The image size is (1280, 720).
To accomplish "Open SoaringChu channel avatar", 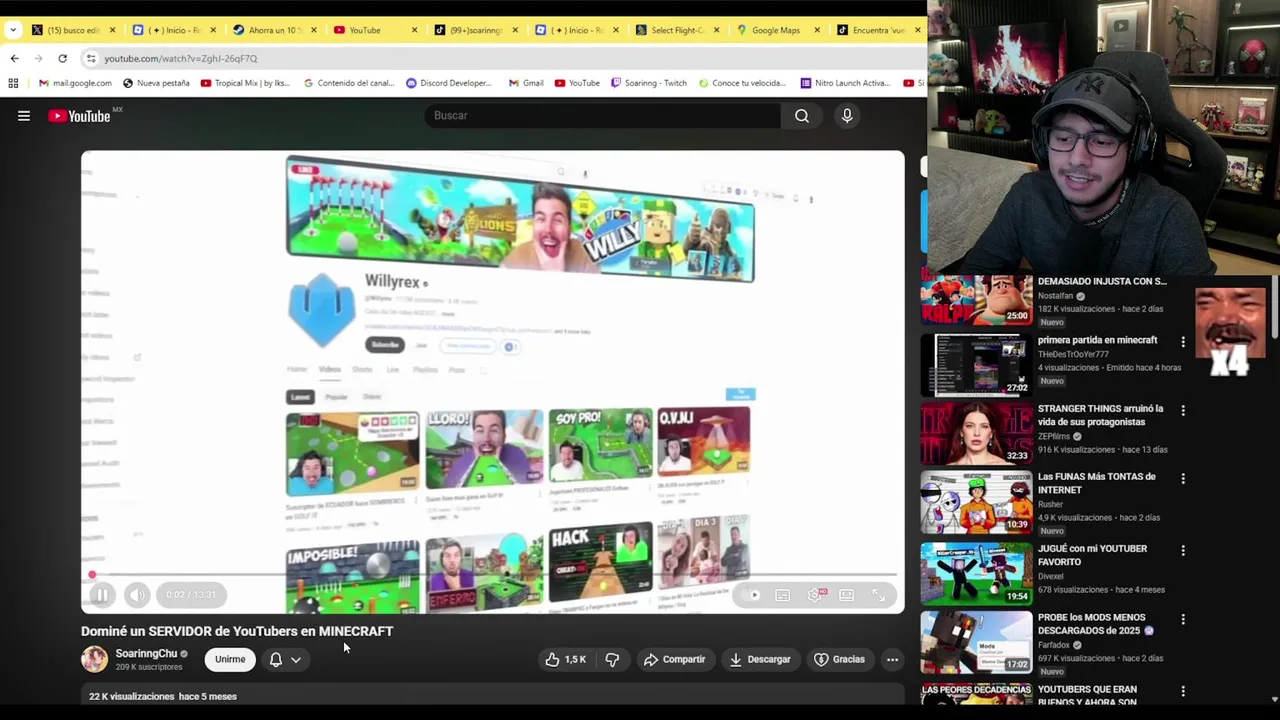I will (94, 659).
